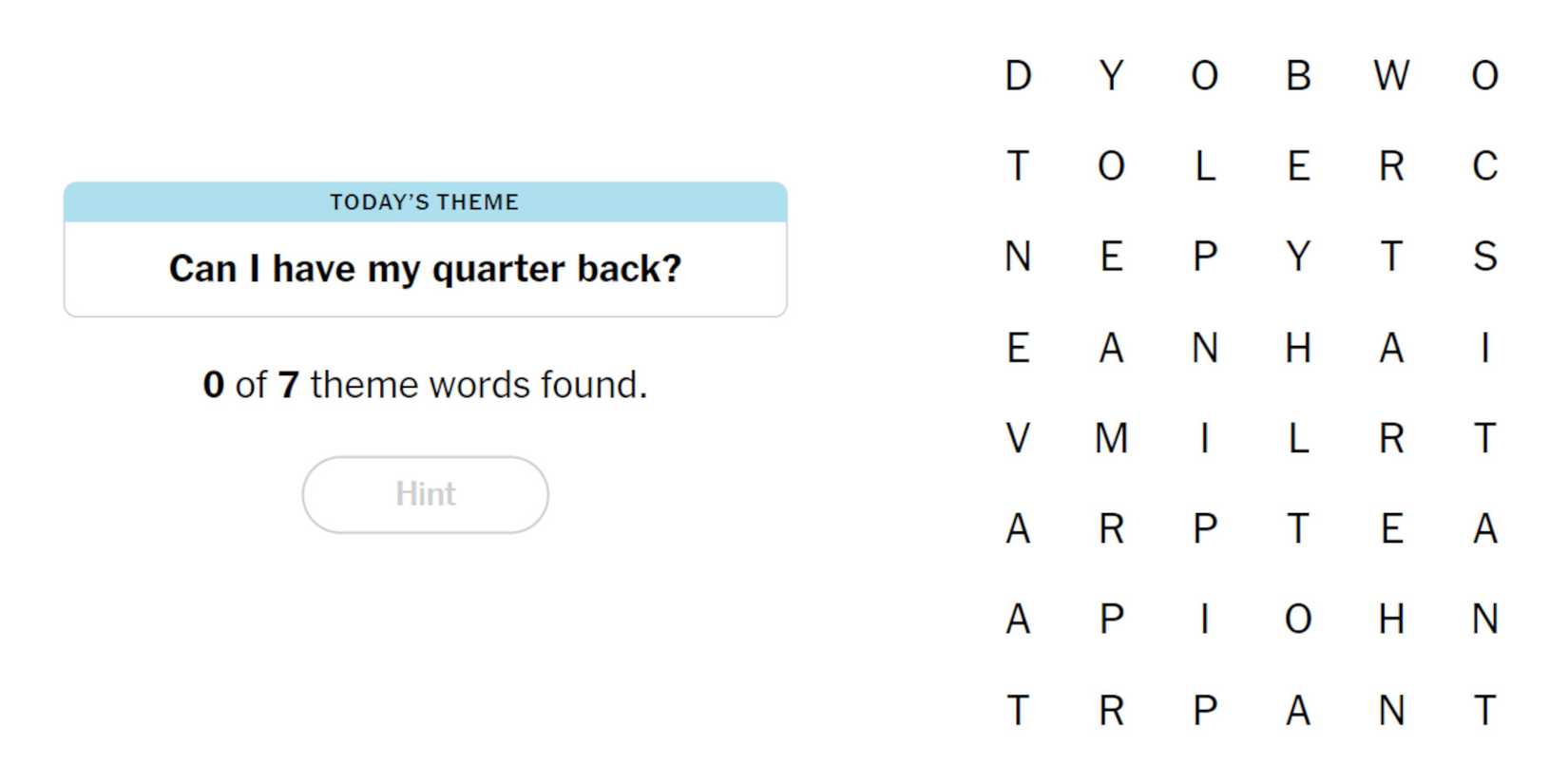
Task: Tap the letter B tile
Action: pyautogui.click(x=1298, y=76)
